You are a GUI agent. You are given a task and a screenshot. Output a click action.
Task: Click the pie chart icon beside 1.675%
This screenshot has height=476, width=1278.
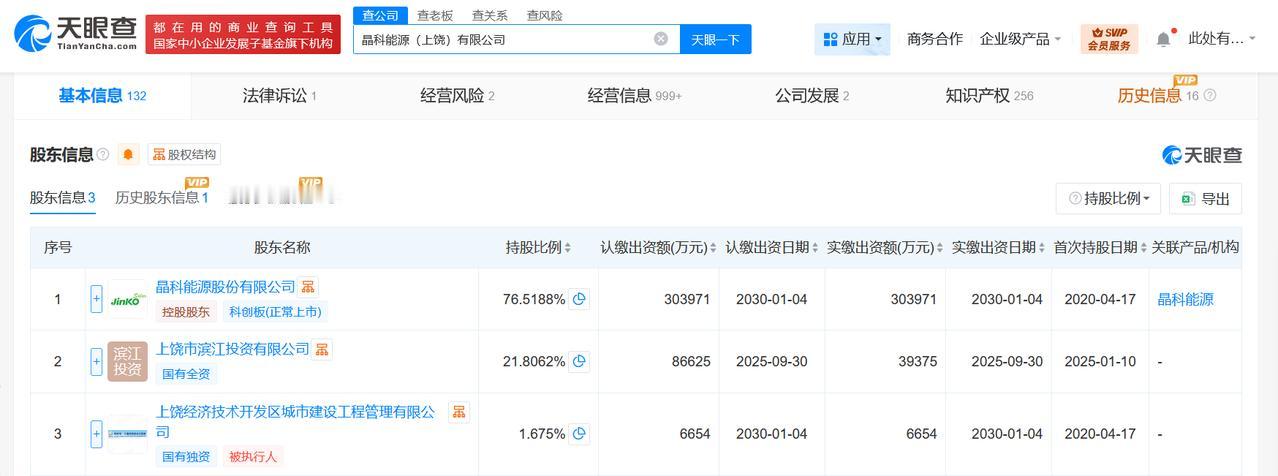coord(579,434)
